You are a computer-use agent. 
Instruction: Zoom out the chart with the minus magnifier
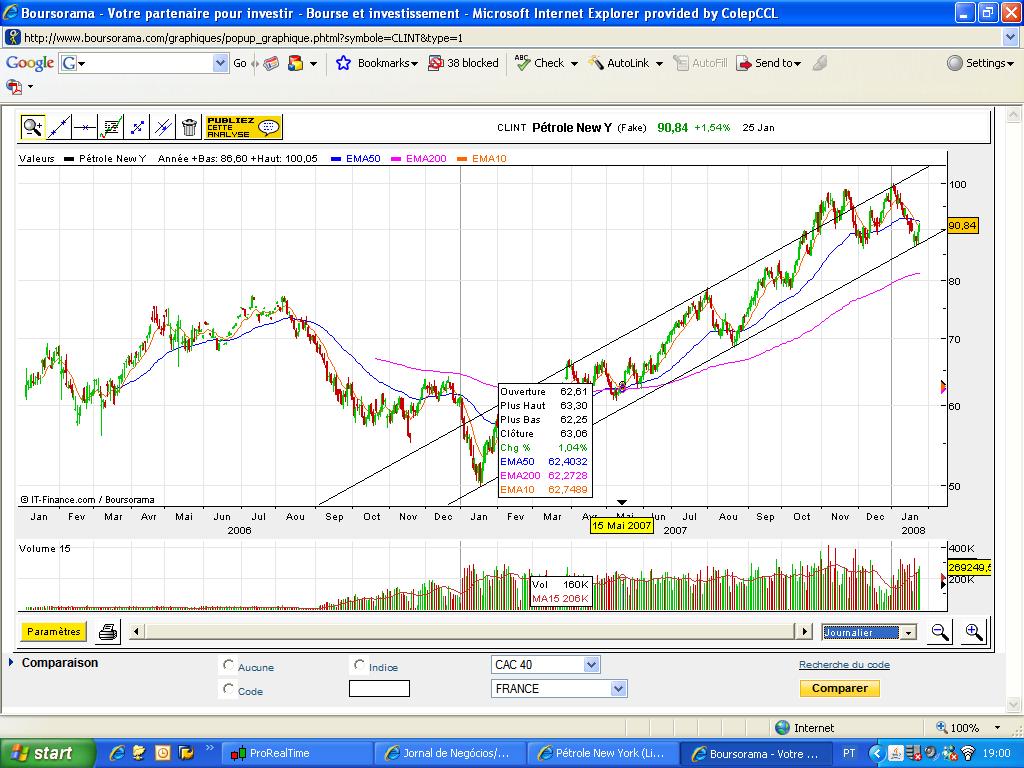click(x=940, y=632)
